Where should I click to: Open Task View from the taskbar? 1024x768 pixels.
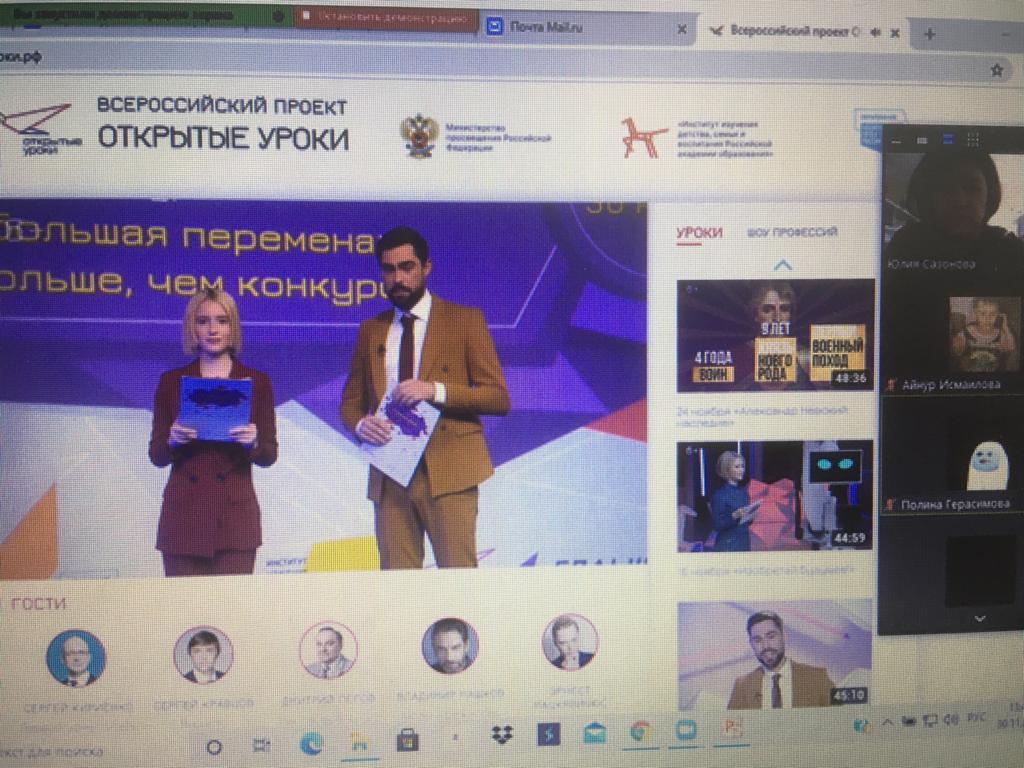[261, 745]
